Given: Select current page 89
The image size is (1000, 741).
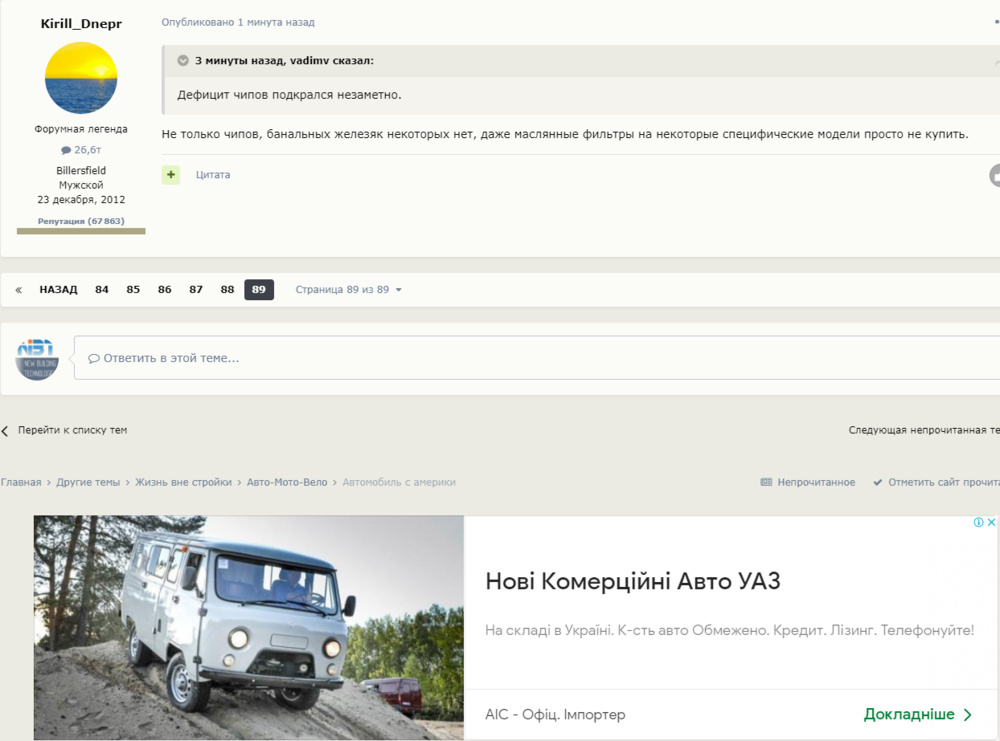Looking at the screenshot, I should (x=259, y=290).
